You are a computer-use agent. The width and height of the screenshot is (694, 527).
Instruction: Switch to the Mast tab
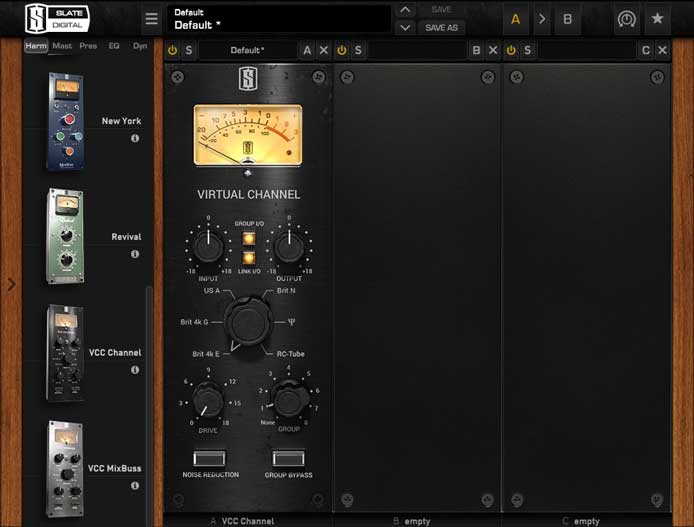click(62, 46)
